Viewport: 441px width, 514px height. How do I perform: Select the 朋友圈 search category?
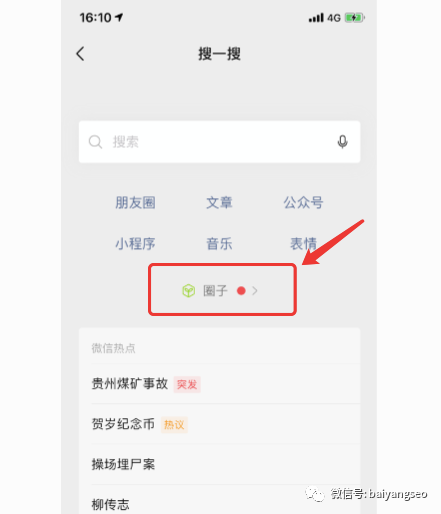click(x=135, y=202)
